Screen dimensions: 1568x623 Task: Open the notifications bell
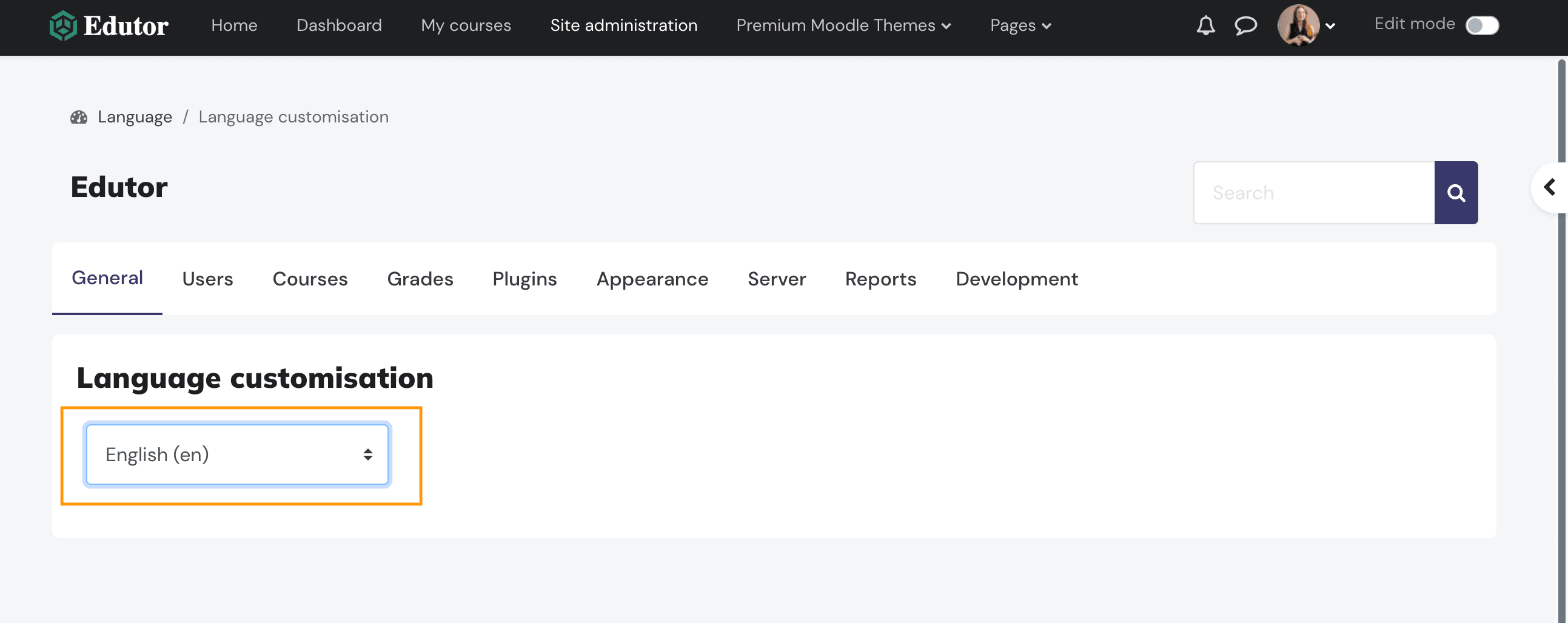(x=1205, y=25)
